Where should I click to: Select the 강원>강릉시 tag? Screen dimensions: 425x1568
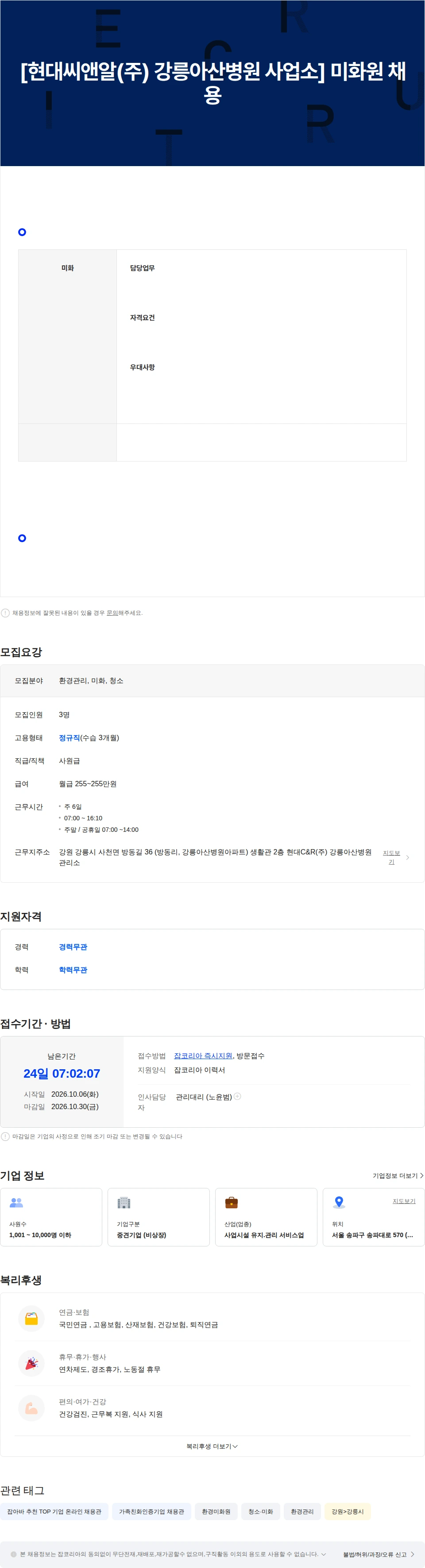click(347, 1511)
